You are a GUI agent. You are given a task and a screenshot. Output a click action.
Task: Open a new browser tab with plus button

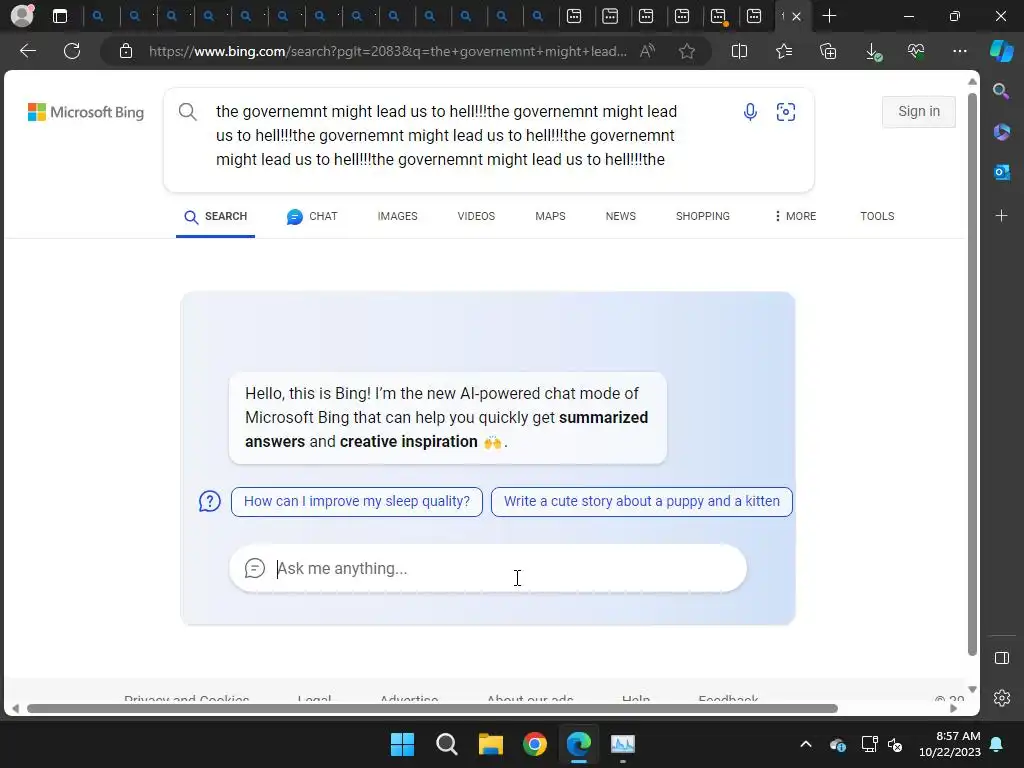click(x=829, y=16)
